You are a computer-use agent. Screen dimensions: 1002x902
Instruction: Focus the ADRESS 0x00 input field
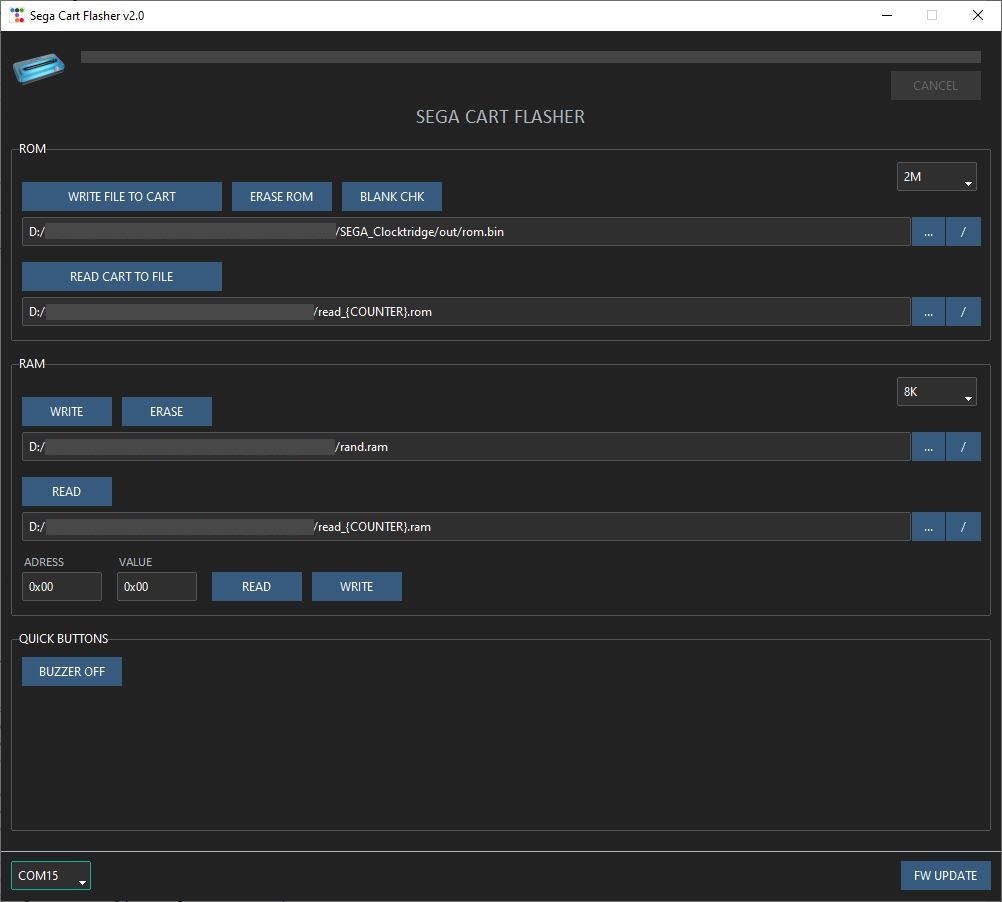coord(61,586)
